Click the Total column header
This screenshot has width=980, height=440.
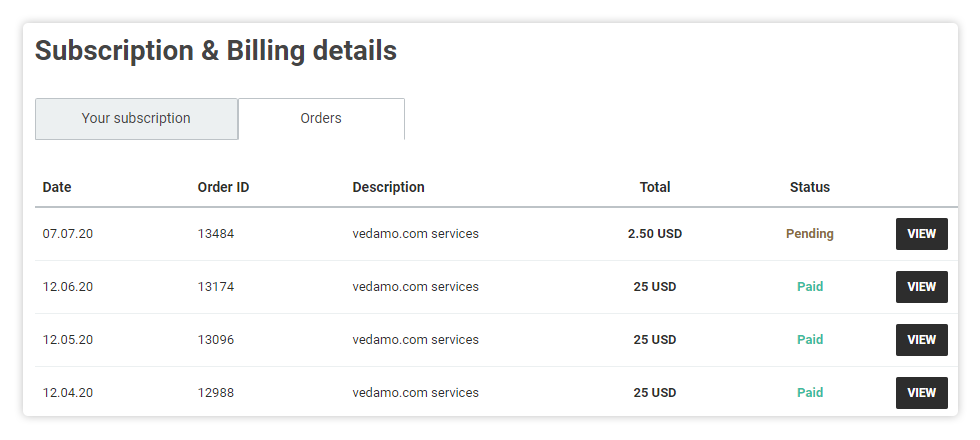655,188
